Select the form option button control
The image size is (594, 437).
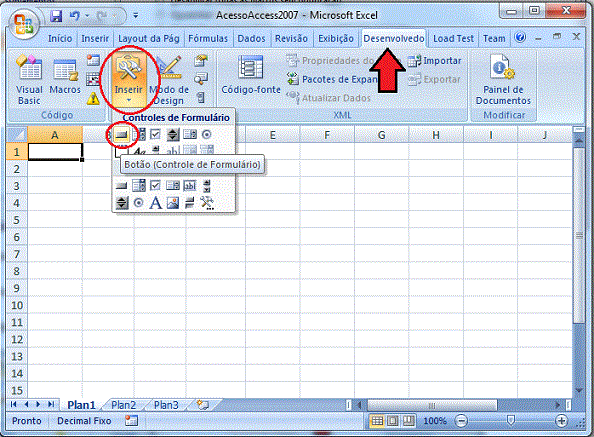coord(206,134)
